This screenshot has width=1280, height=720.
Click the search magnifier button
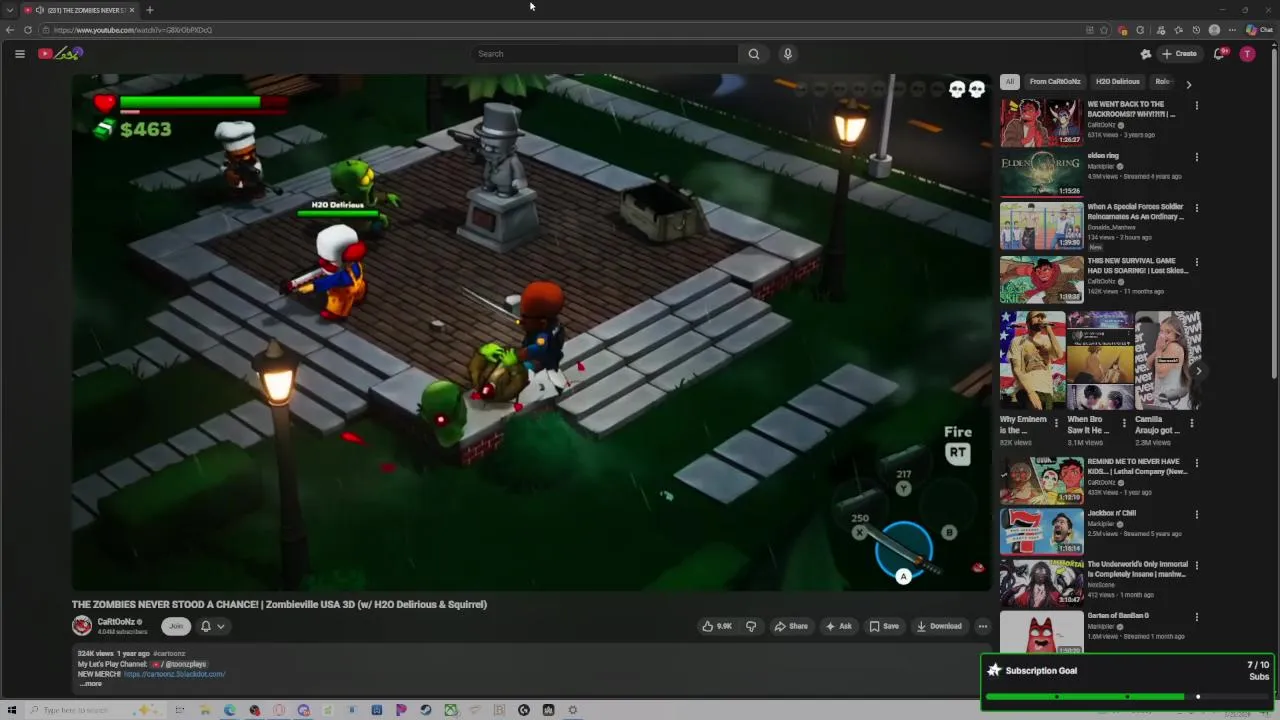[x=754, y=54]
